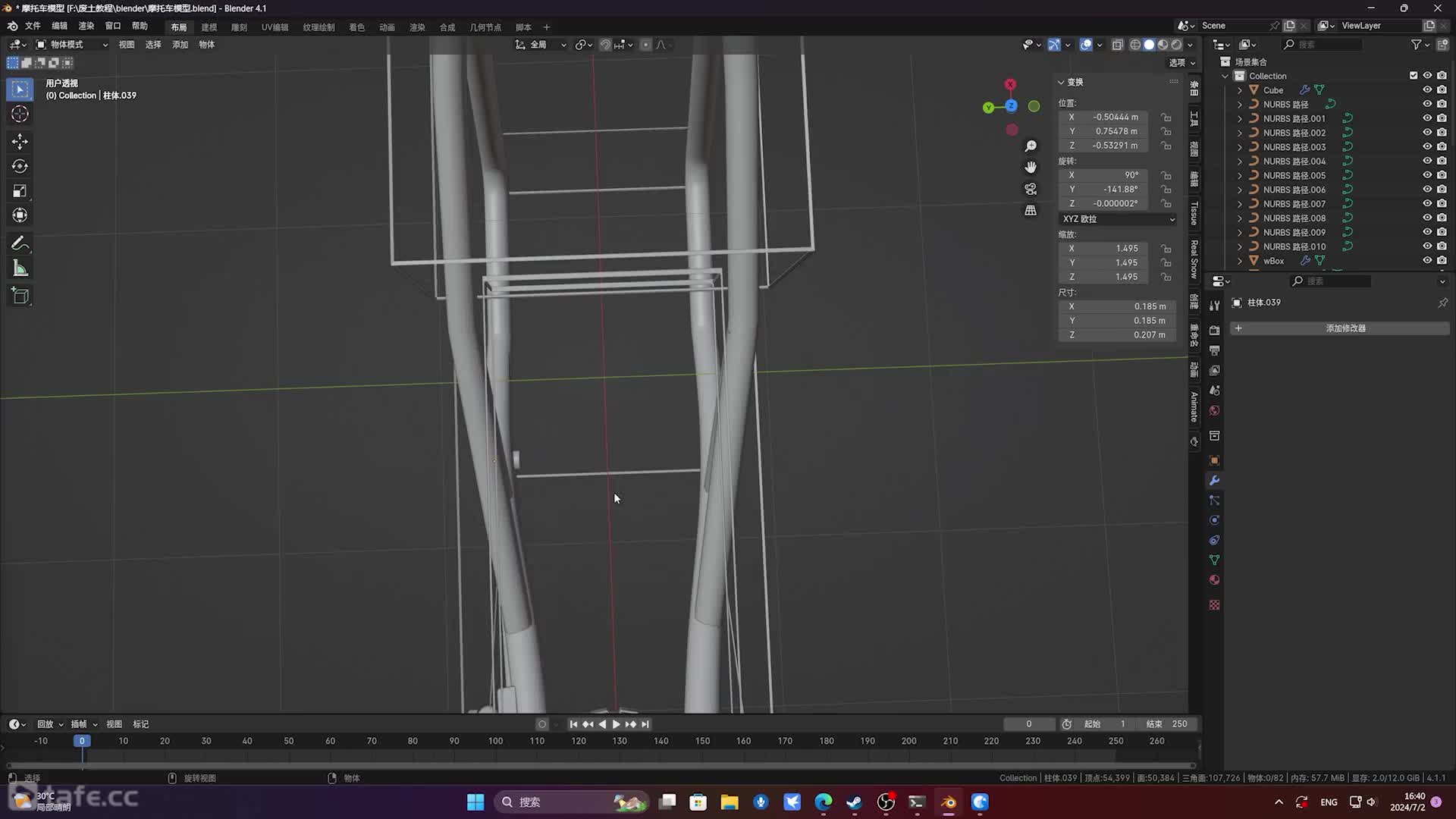Image resolution: width=1456 pixels, height=819 pixels.
Task: Switch to the 几何节点 workspace tab
Action: click(x=485, y=27)
